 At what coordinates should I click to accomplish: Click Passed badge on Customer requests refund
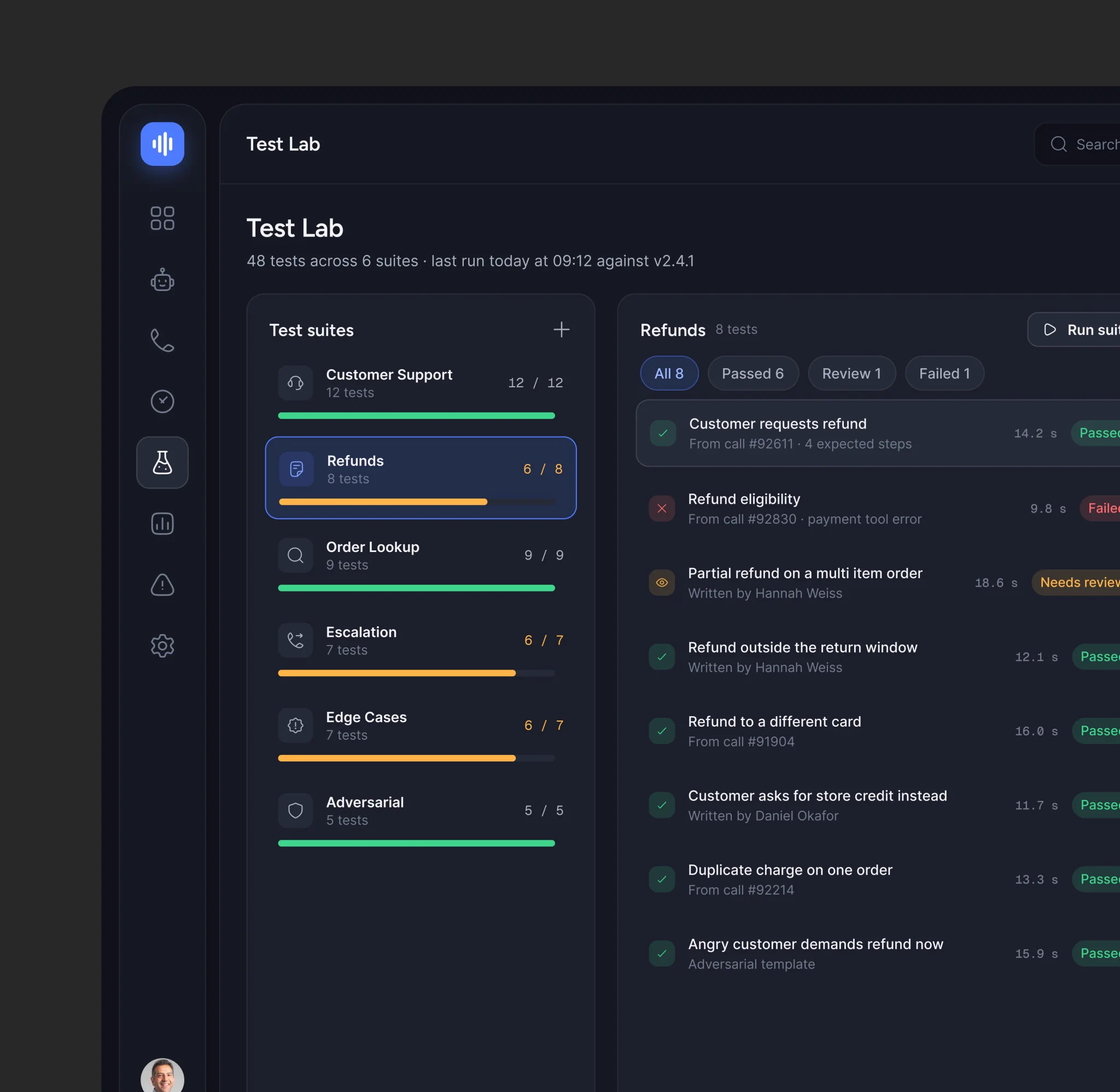tap(1096, 433)
